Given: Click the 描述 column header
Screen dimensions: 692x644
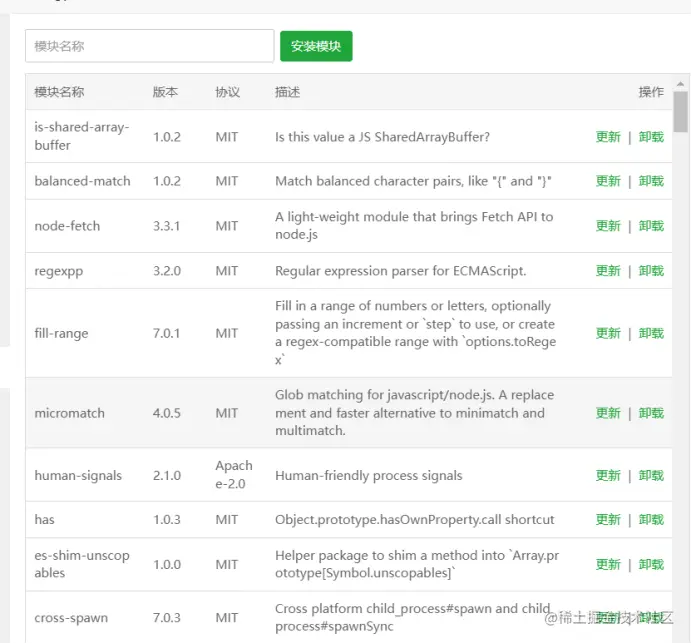Looking at the screenshot, I should [287, 92].
